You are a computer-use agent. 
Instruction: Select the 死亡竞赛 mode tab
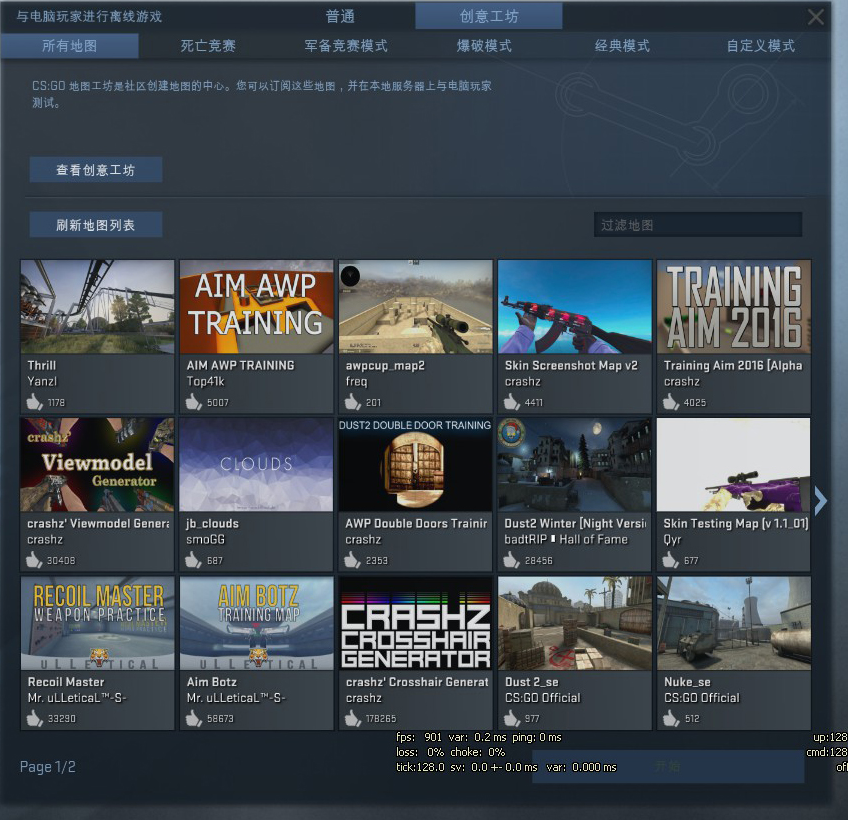[208, 46]
